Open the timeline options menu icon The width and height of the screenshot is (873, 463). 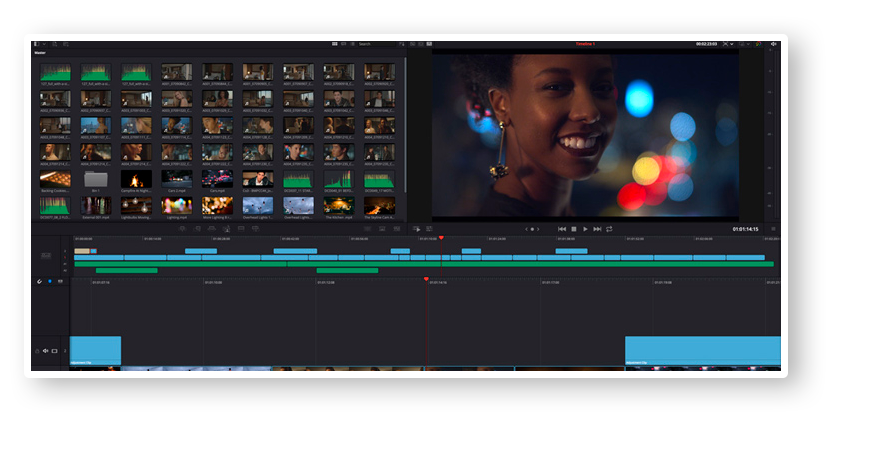point(772,229)
